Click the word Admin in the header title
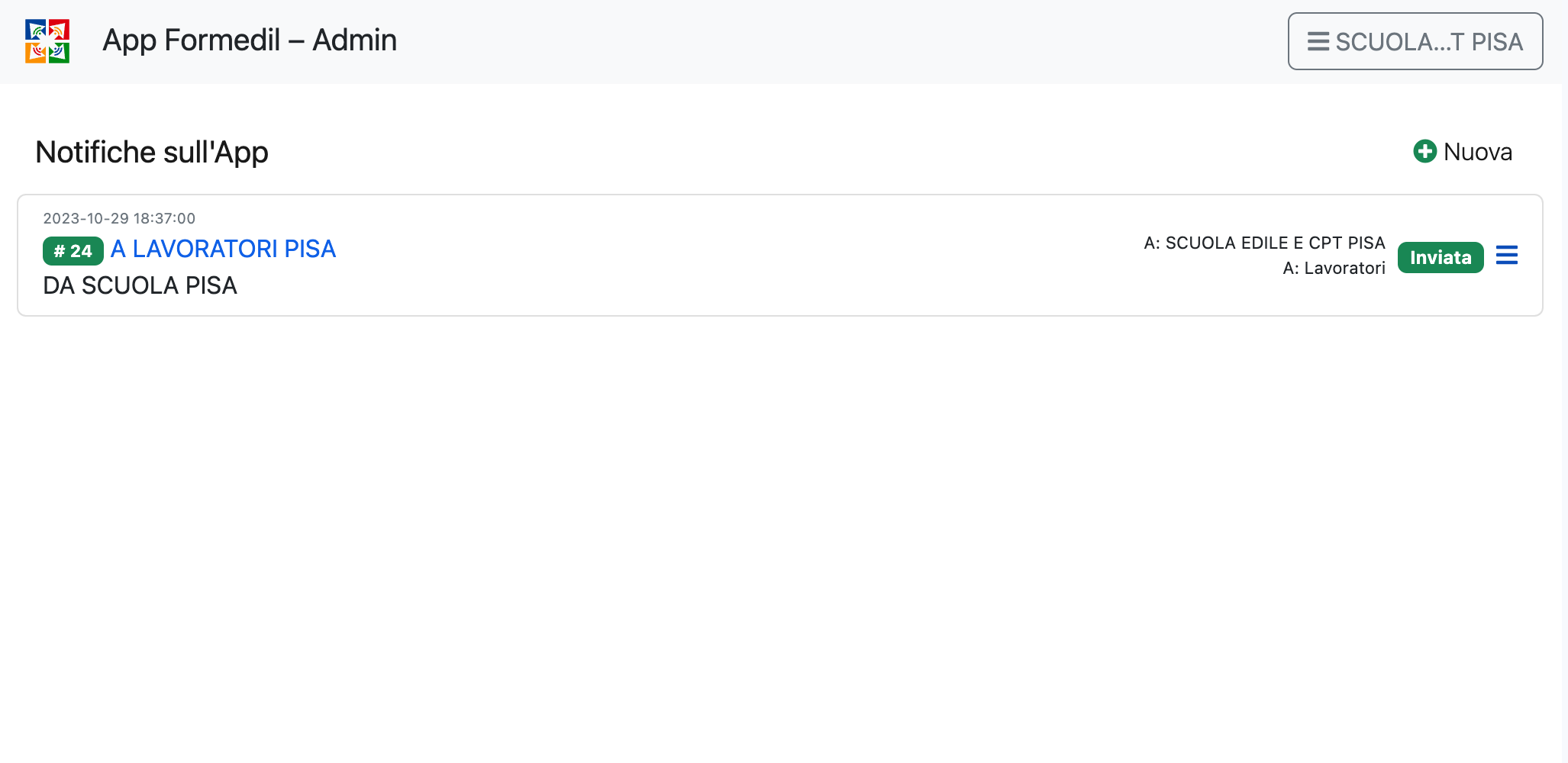The height and width of the screenshot is (763, 1568). click(x=355, y=40)
